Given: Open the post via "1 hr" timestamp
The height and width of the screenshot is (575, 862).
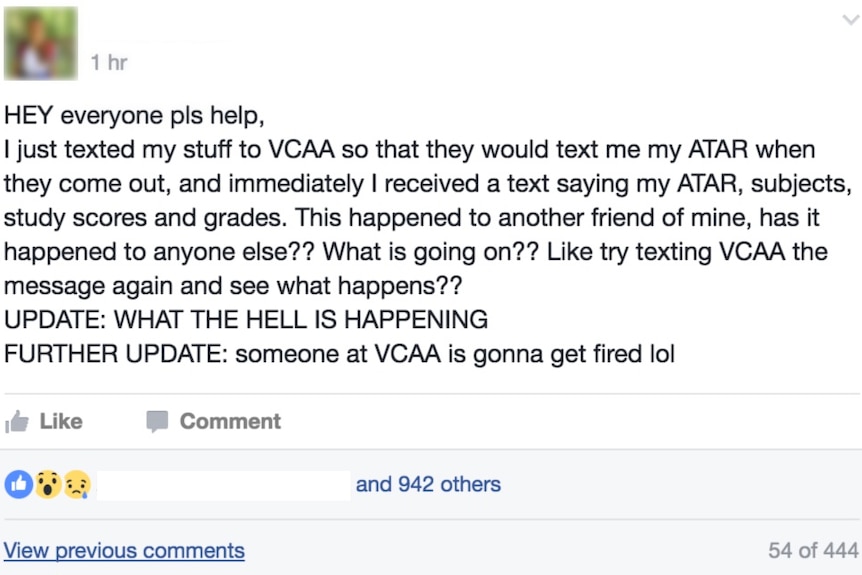Looking at the screenshot, I should 109,62.
